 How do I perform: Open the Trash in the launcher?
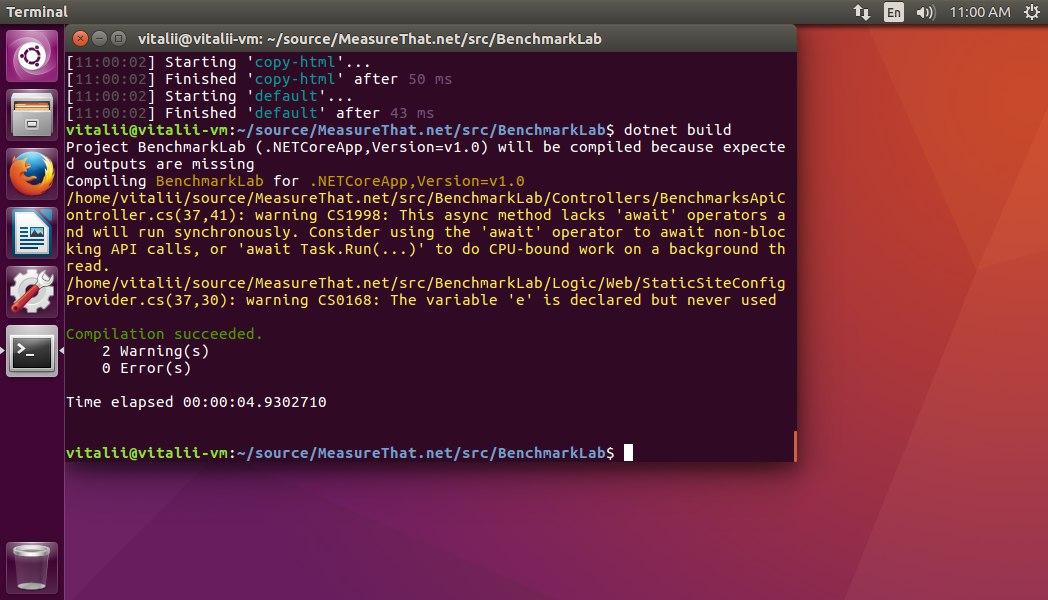click(31, 567)
